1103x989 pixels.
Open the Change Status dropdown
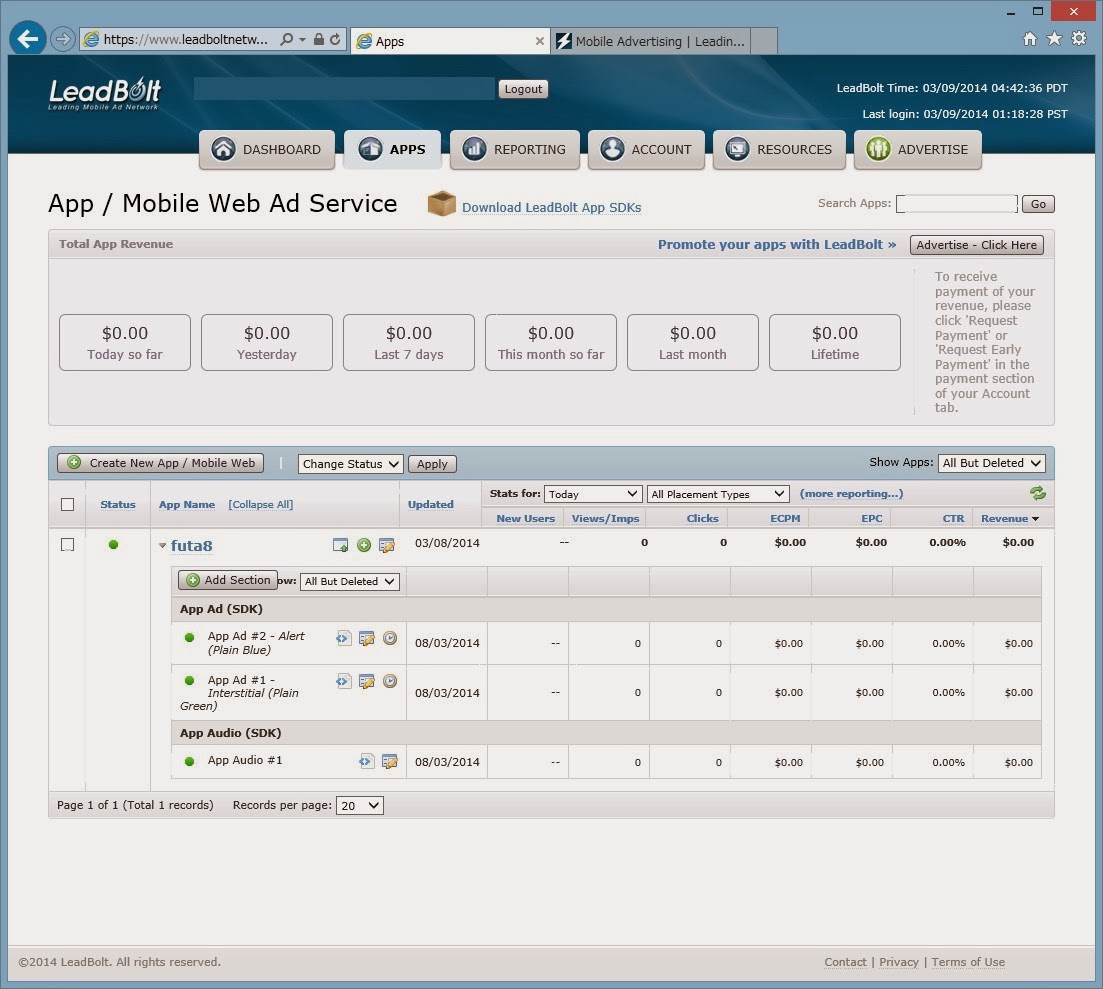350,464
